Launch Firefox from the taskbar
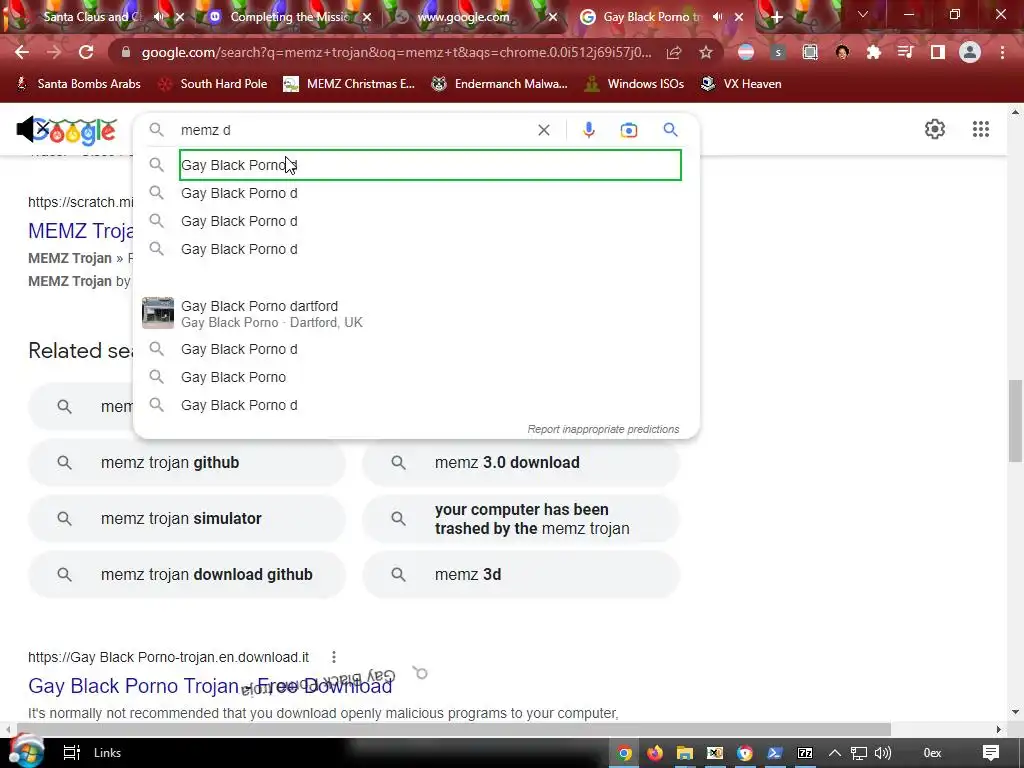This screenshot has width=1024, height=768. tap(654, 753)
